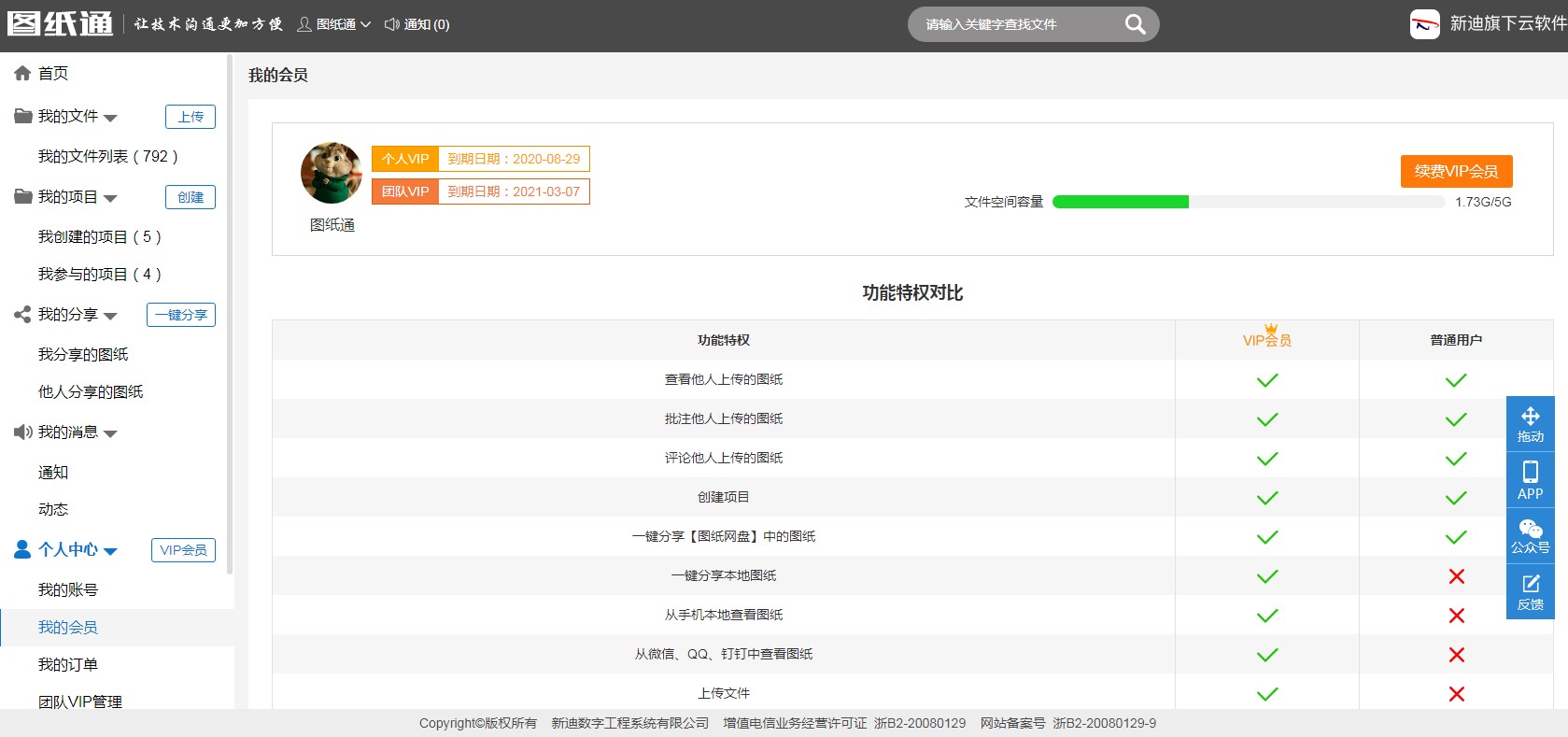
Task: Click the VIP会员 crown column header
Action: (x=1267, y=338)
